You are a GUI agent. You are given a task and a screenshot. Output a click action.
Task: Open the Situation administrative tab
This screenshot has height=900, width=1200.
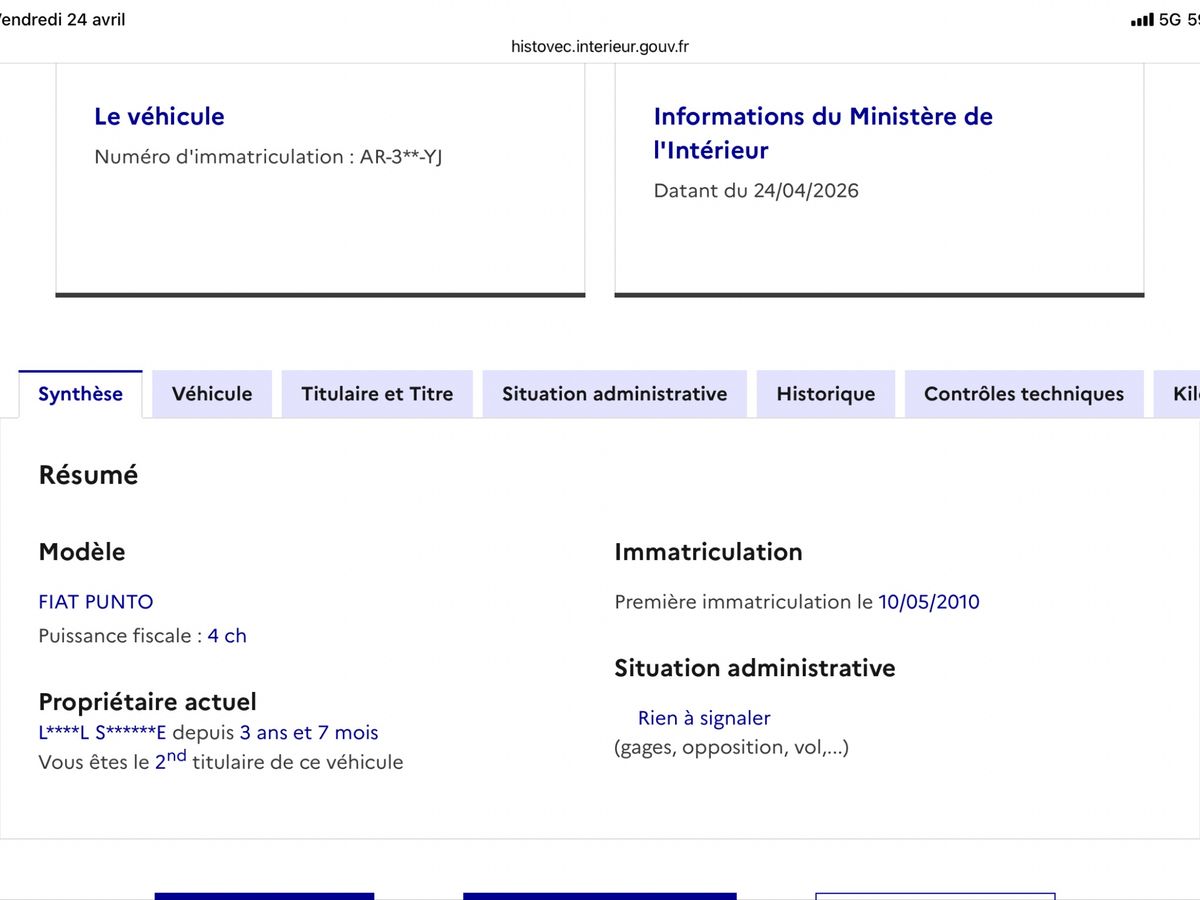coord(615,394)
